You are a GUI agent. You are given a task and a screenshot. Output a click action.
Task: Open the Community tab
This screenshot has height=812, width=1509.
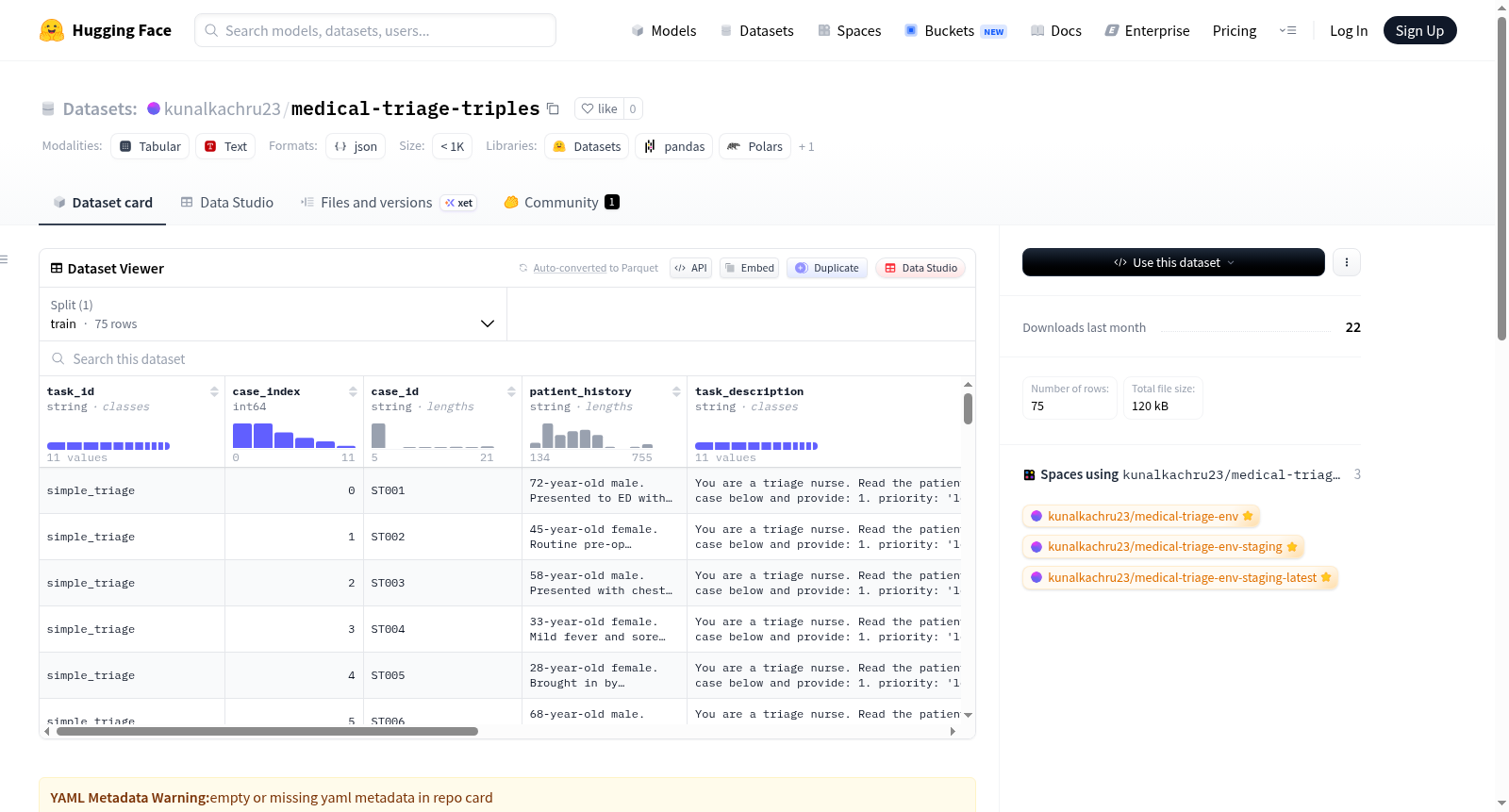(561, 203)
